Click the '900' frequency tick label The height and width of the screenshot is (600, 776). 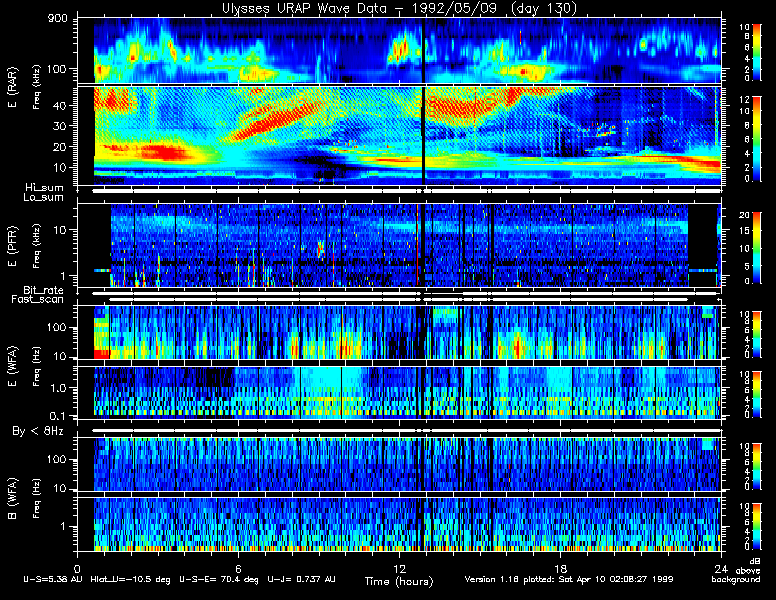click(57, 19)
